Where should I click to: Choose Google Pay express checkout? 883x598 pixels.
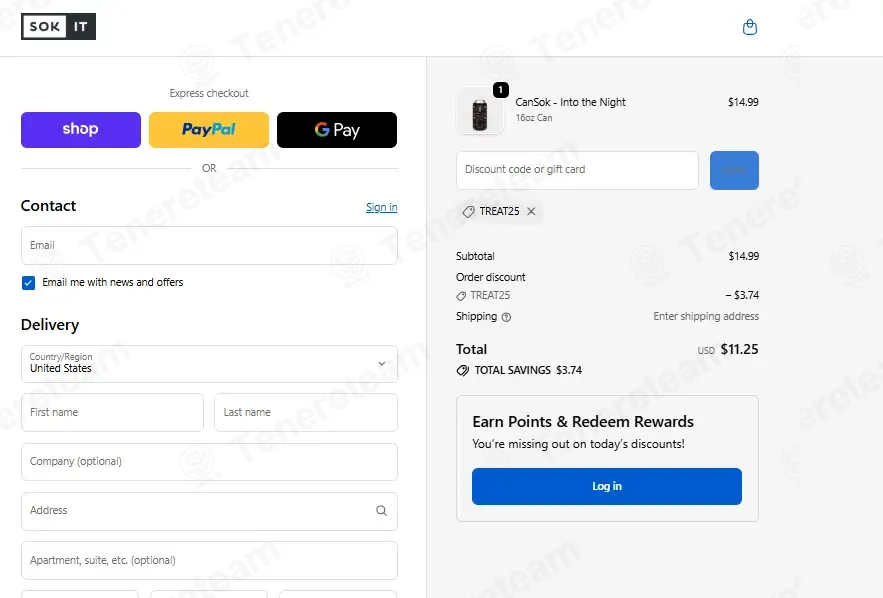[337, 130]
